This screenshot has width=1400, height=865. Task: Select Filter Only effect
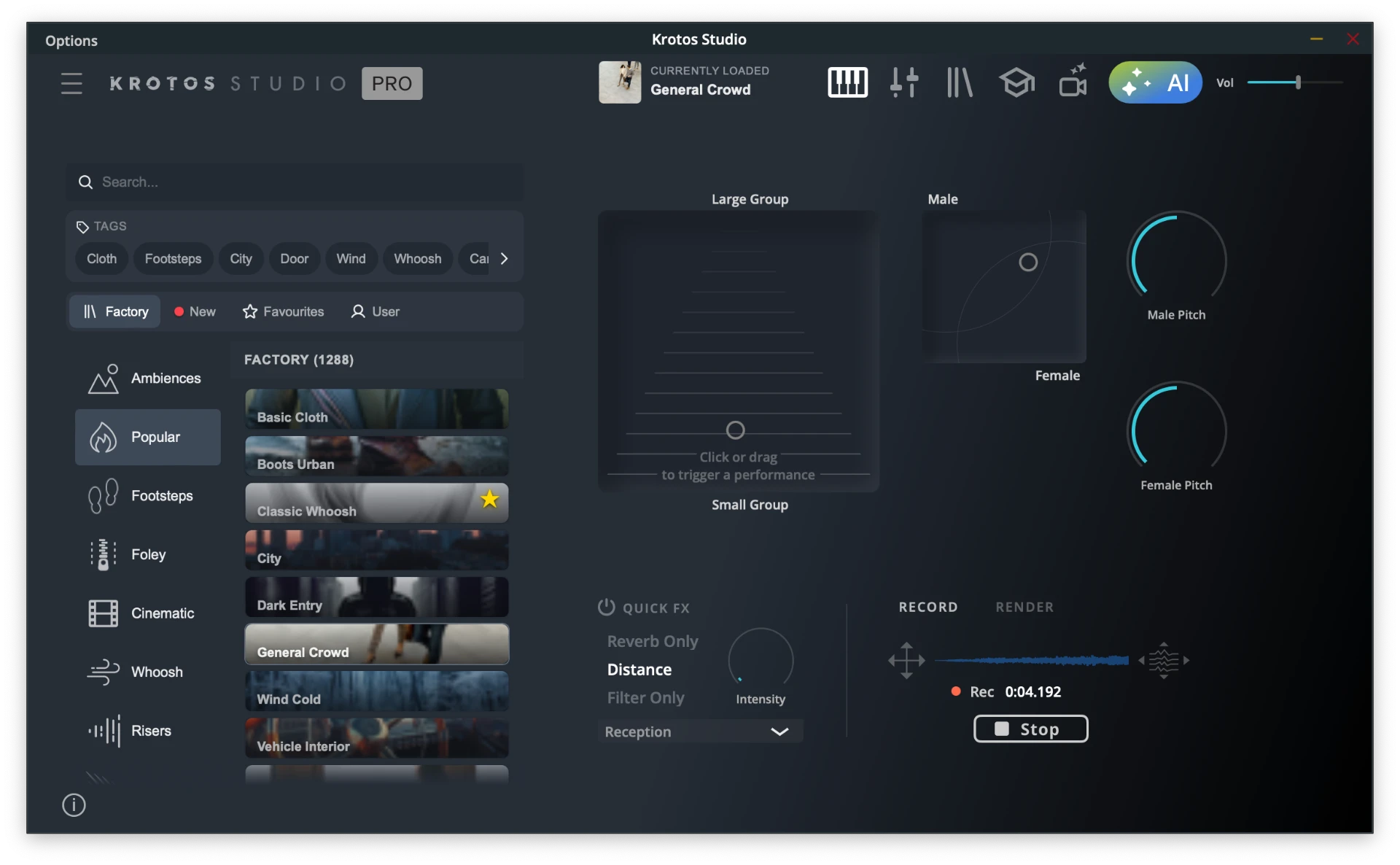pos(645,698)
